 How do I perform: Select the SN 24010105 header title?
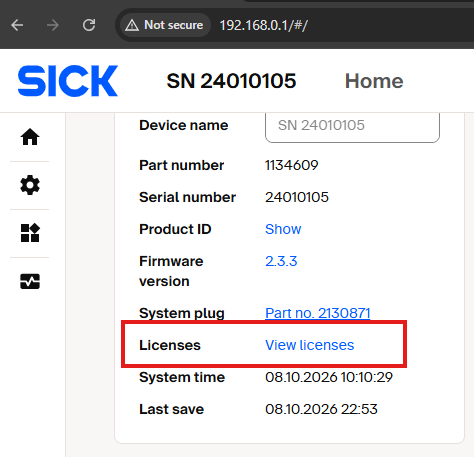(231, 81)
